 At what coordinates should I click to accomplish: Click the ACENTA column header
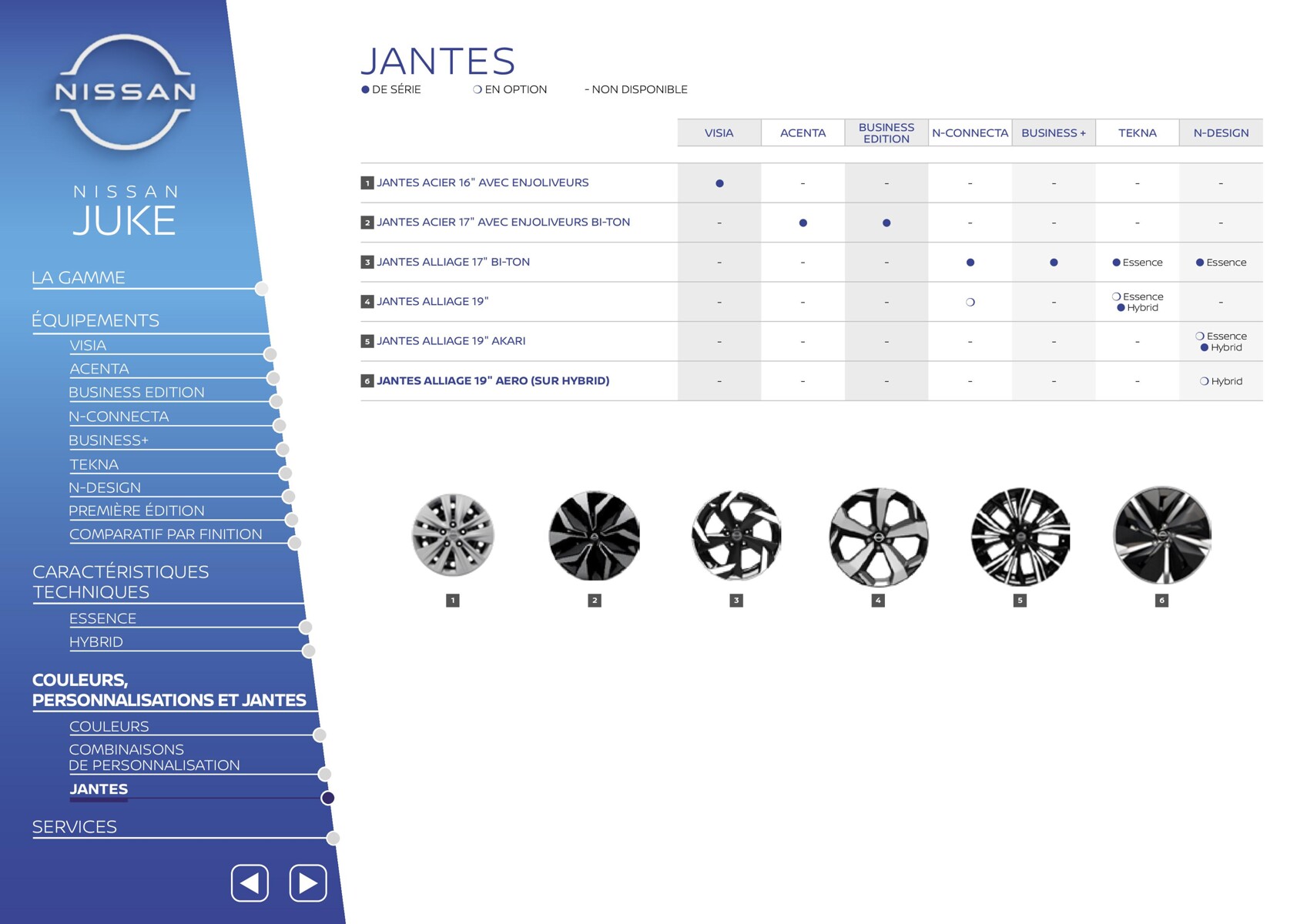point(803,132)
